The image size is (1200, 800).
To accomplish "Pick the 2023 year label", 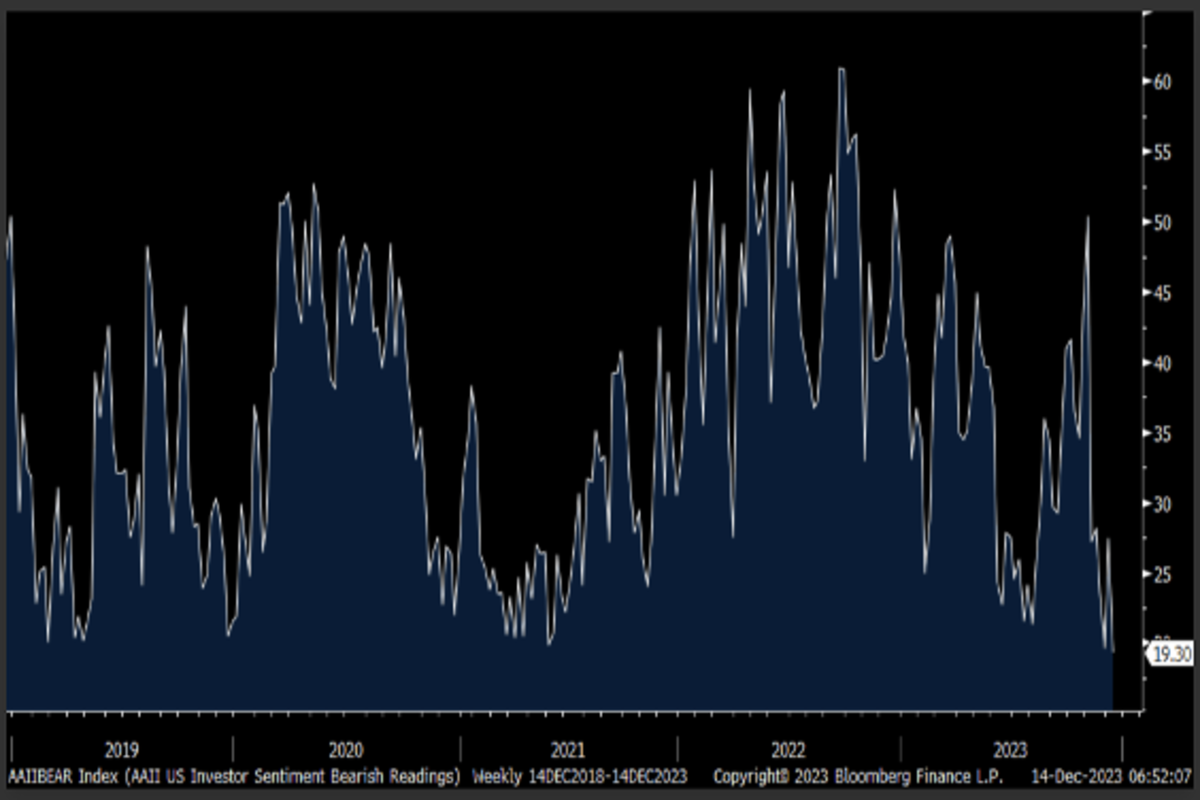I will coord(1010,750).
